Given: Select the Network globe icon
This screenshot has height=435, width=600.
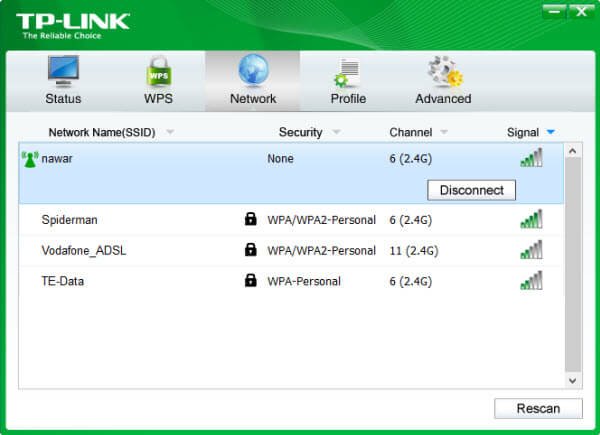Looking at the screenshot, I should 253,70.
